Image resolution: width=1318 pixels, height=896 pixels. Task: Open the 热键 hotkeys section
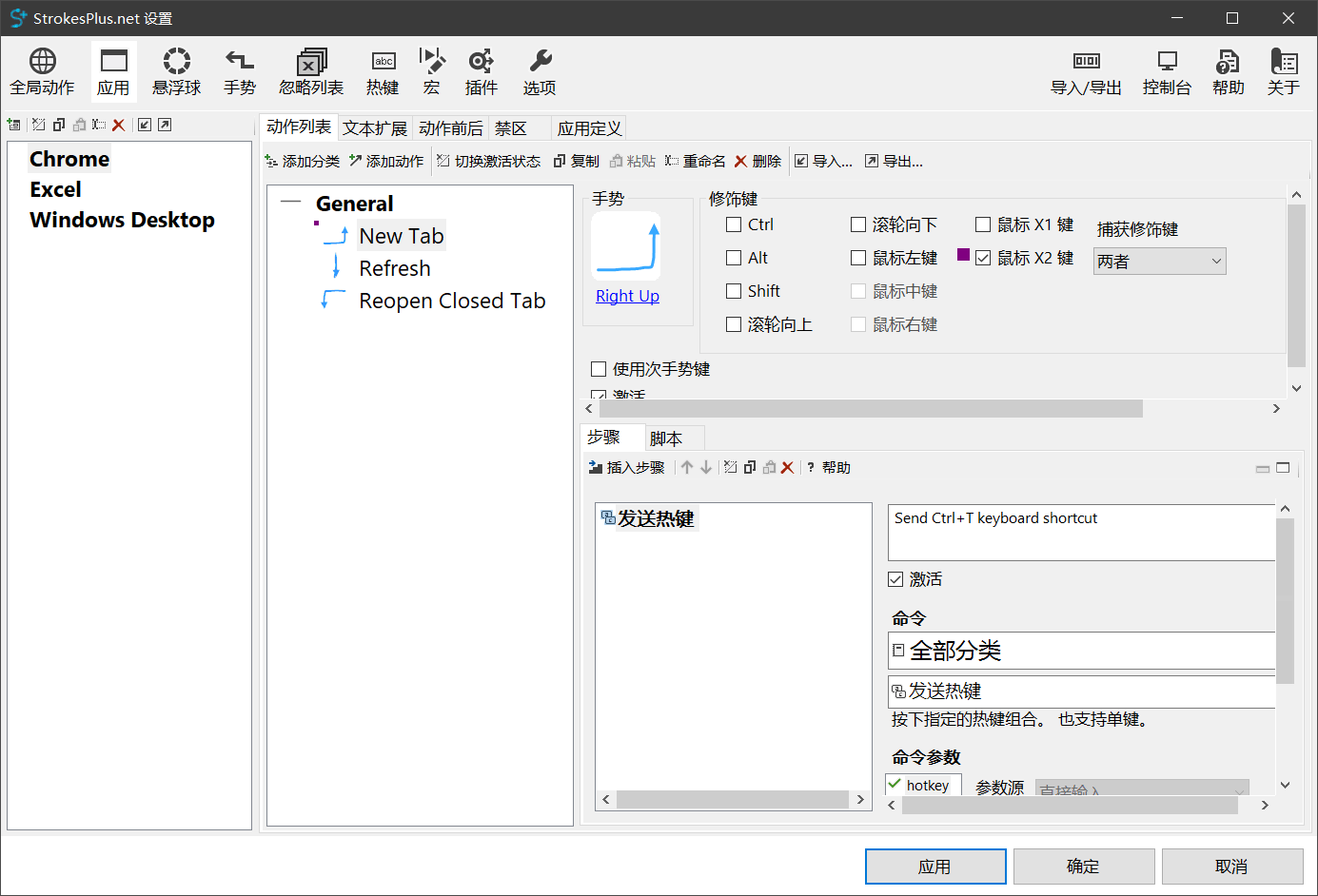[383, 72]
